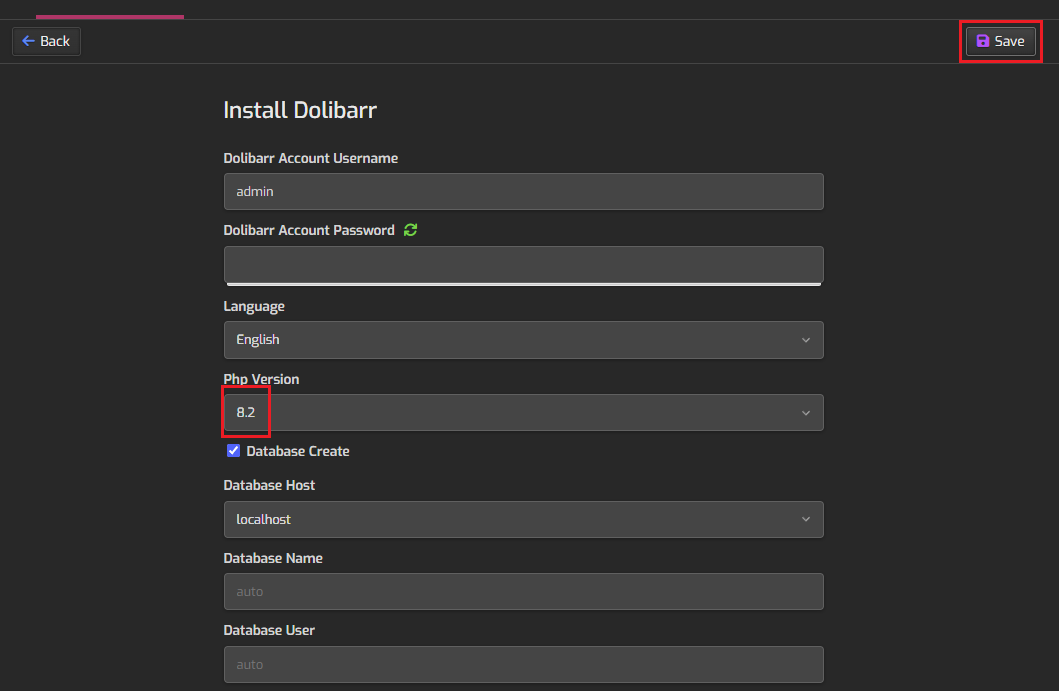Image resolution: width=1059 pixels, height=691 pixels.
Task: Regenerate password with green refresh icon
Action: click(x=410, y=230)
